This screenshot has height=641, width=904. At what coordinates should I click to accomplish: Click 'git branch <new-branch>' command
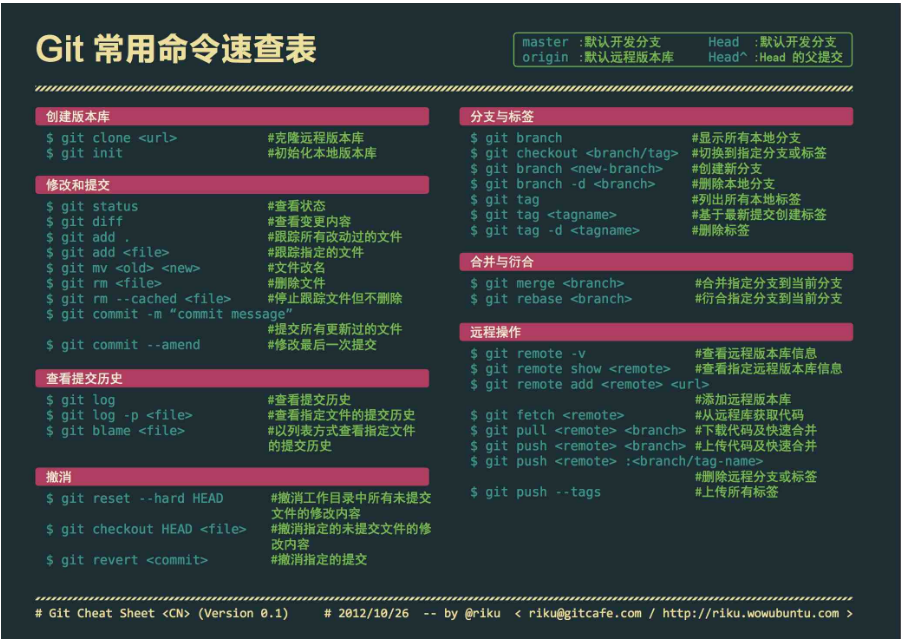pos(566,169)
